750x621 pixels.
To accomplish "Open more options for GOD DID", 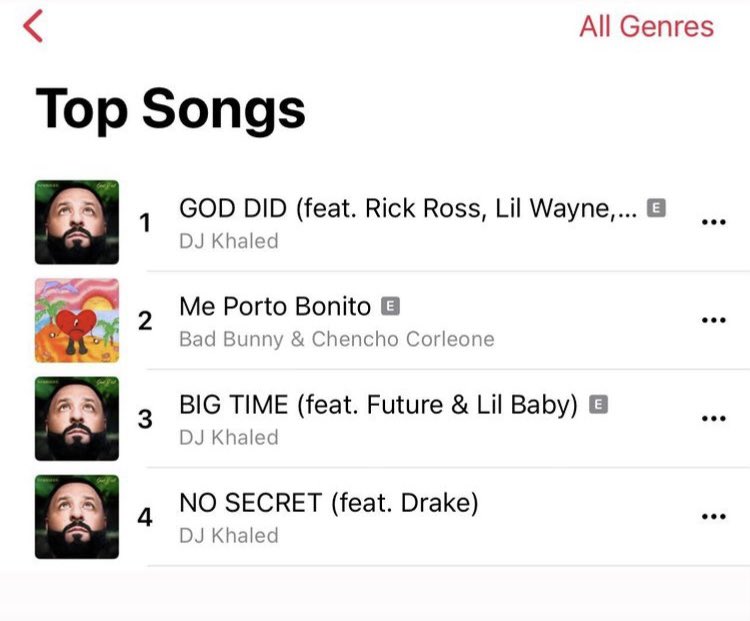I will 713,222.
